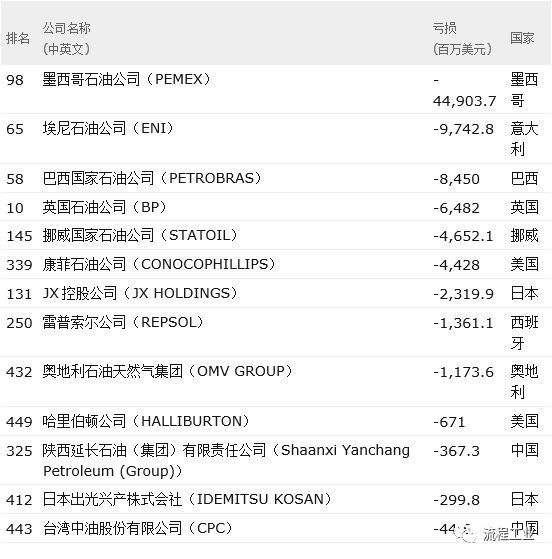The image size is (552, 559).
Task: Click the ENI company row
Action: [276, 139]
